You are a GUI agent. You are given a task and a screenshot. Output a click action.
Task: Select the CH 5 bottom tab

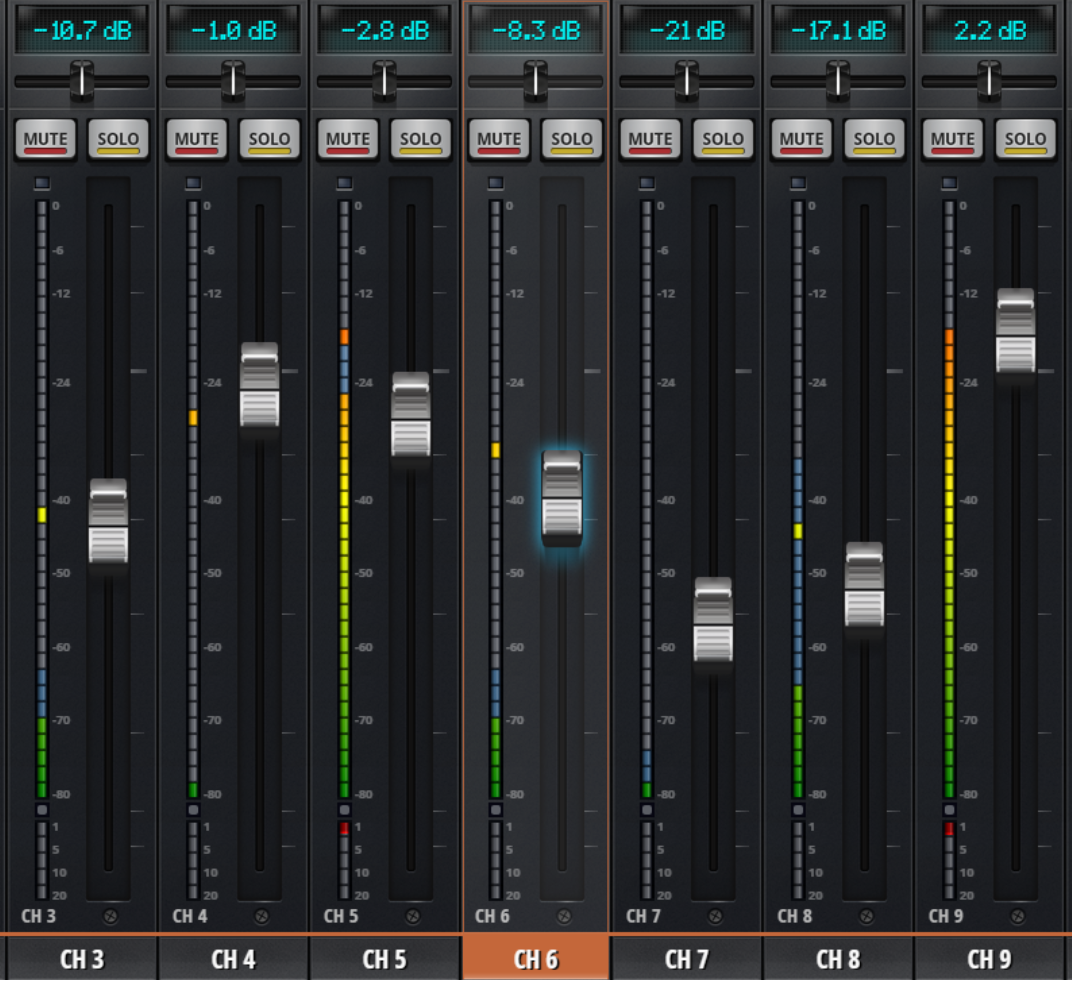[385, 958]
